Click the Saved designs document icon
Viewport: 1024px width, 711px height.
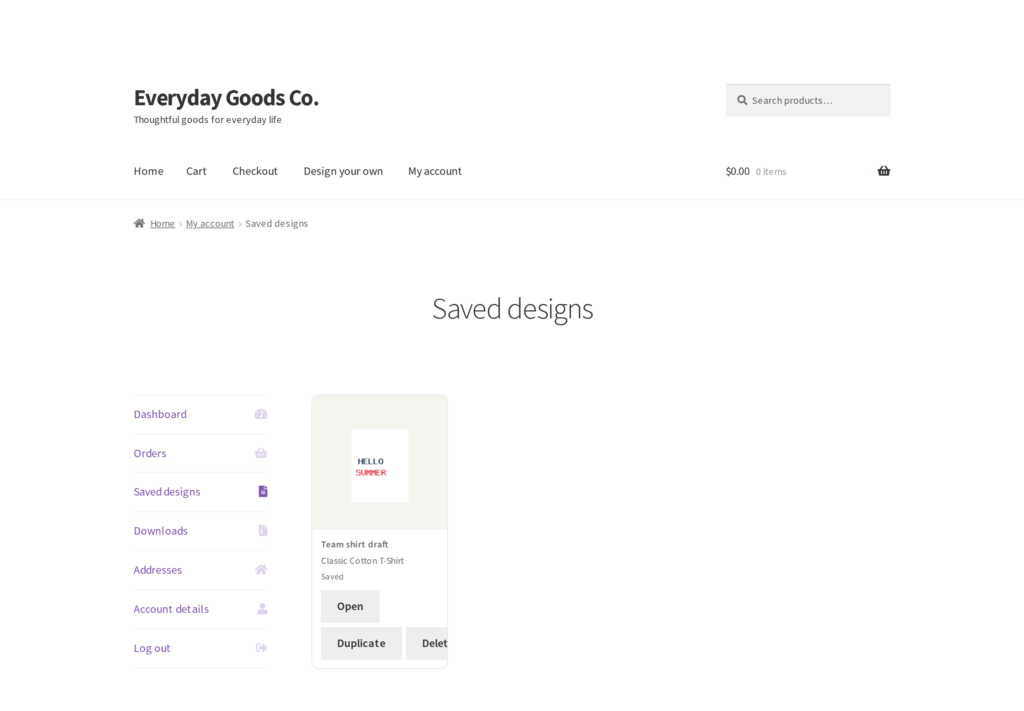263,492
